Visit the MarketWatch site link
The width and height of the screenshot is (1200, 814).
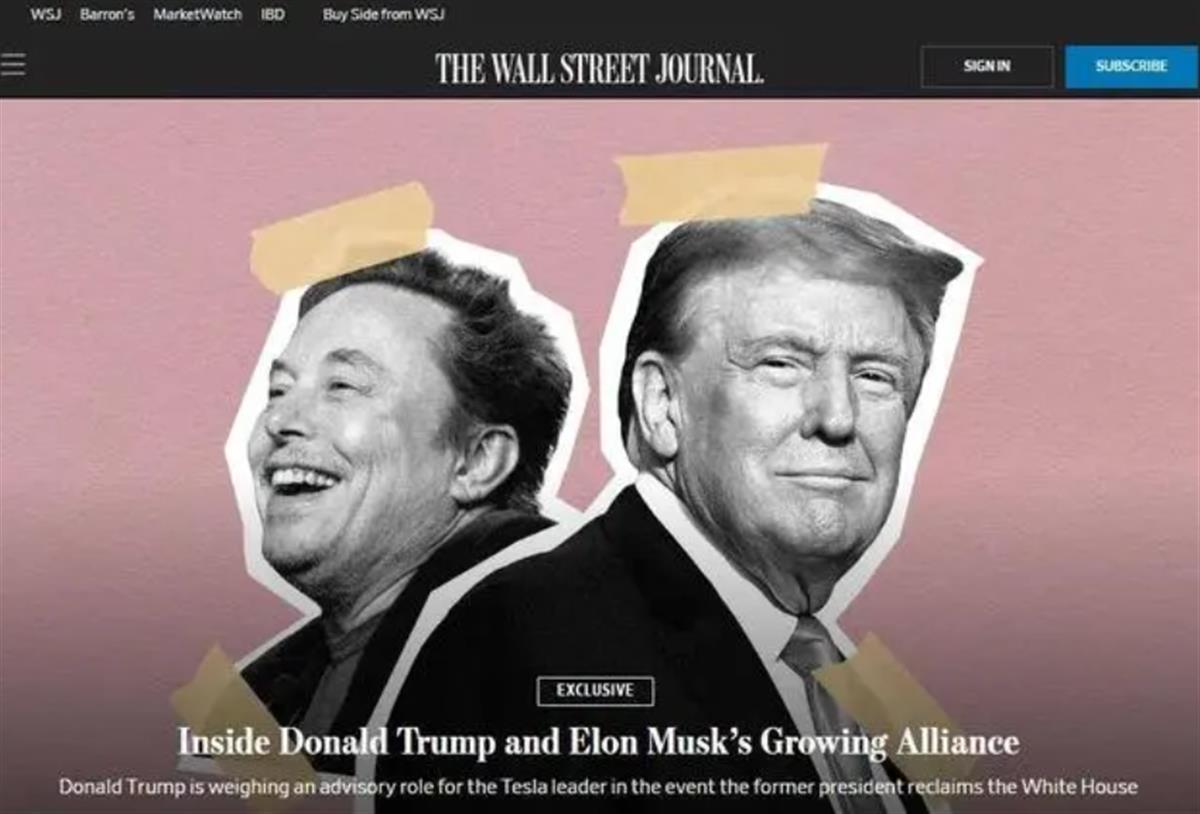(197, 14)
